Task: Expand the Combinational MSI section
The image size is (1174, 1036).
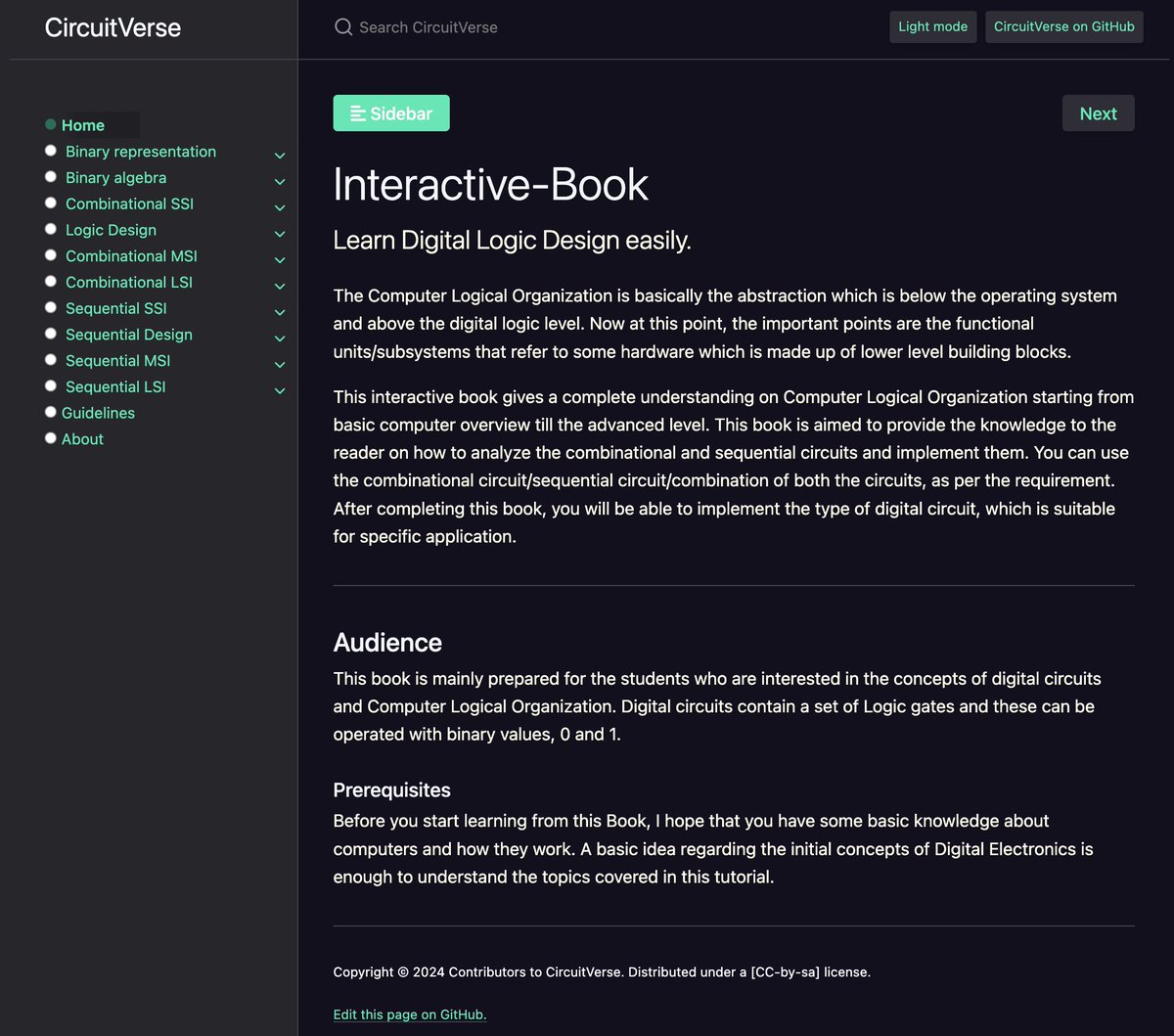Action: coord(280,259)
